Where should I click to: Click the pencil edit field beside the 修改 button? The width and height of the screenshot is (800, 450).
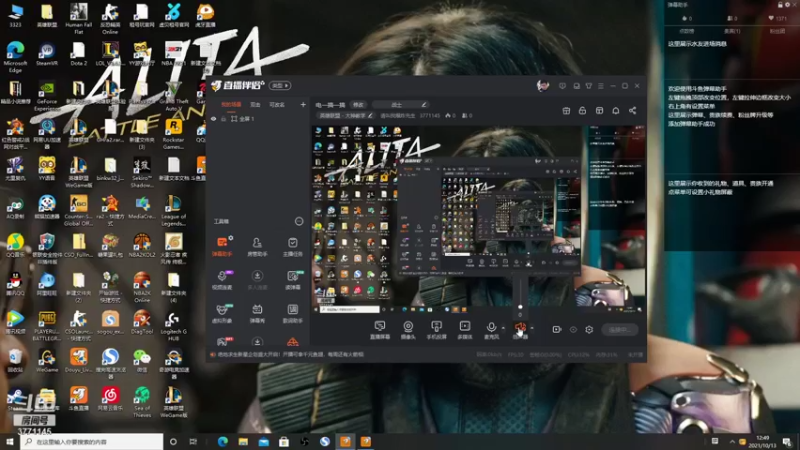[x=401, y=105]
